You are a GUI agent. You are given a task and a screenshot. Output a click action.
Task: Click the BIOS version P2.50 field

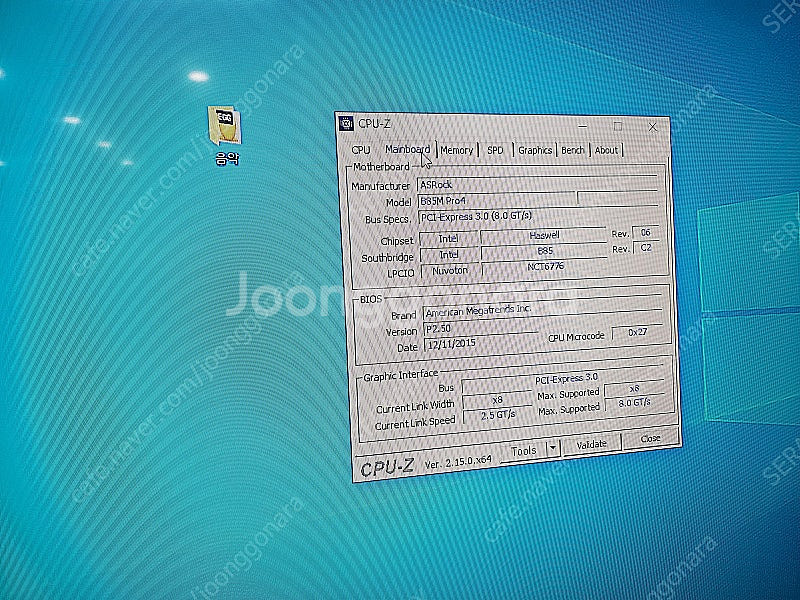480,328
